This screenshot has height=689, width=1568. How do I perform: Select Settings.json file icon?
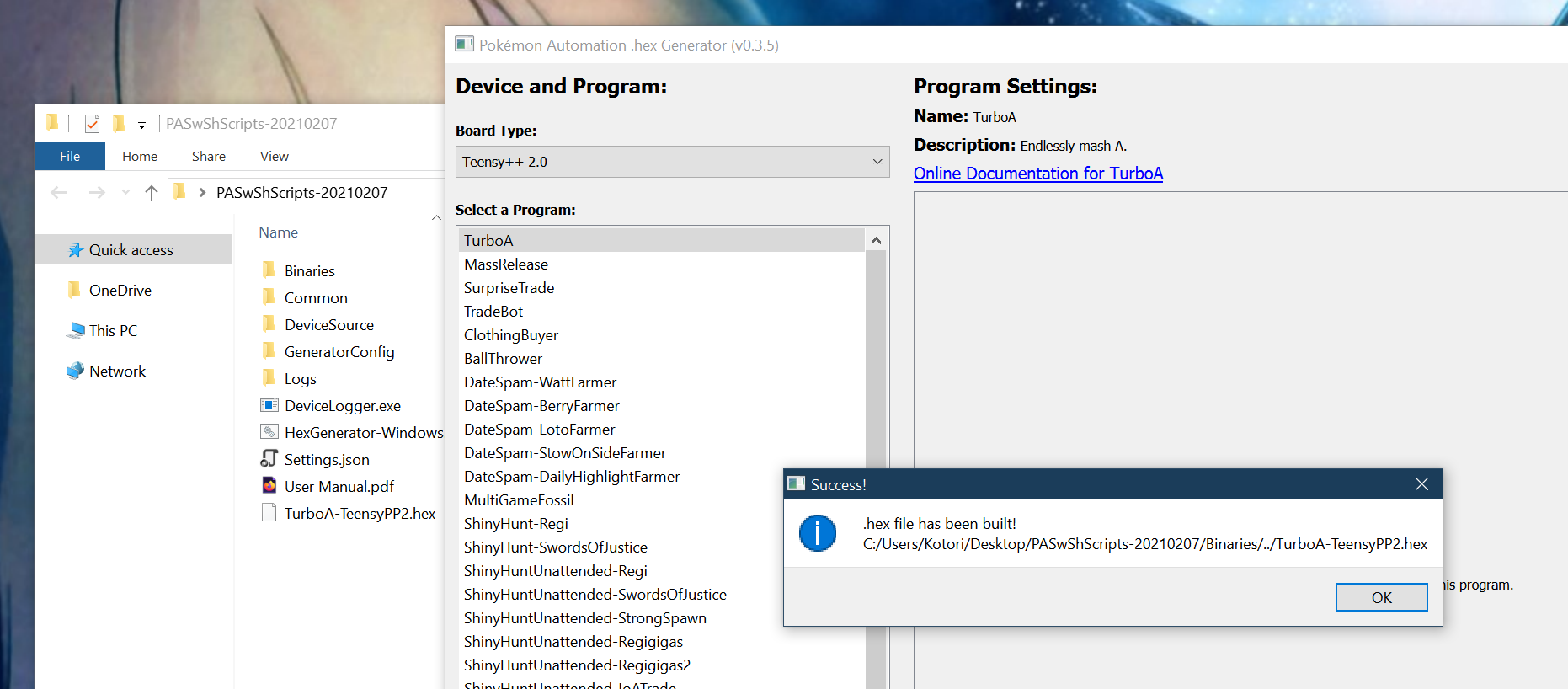(269, 458)
